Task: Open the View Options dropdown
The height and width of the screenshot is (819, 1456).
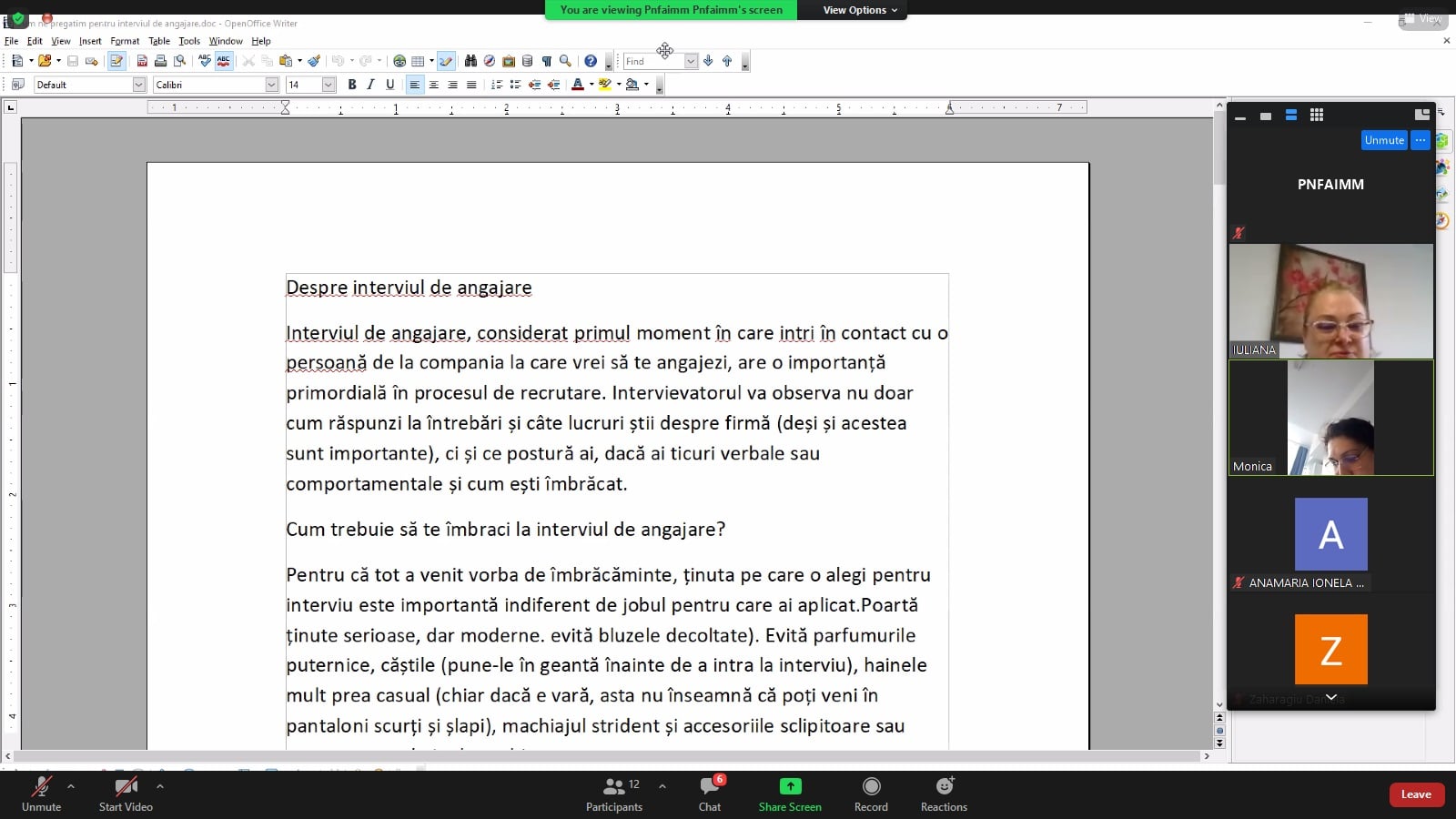Action: tap(860, 10)
